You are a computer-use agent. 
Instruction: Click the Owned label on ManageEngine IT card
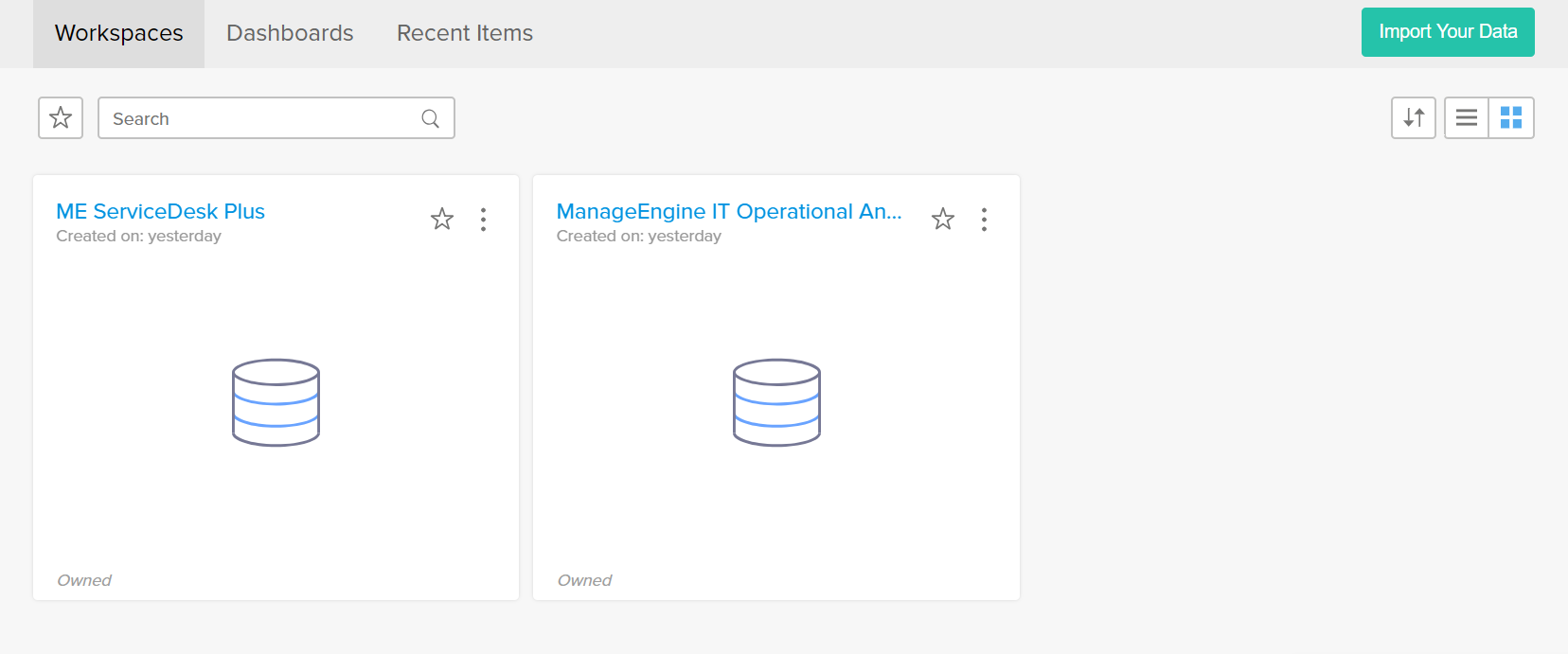point(584,580)
